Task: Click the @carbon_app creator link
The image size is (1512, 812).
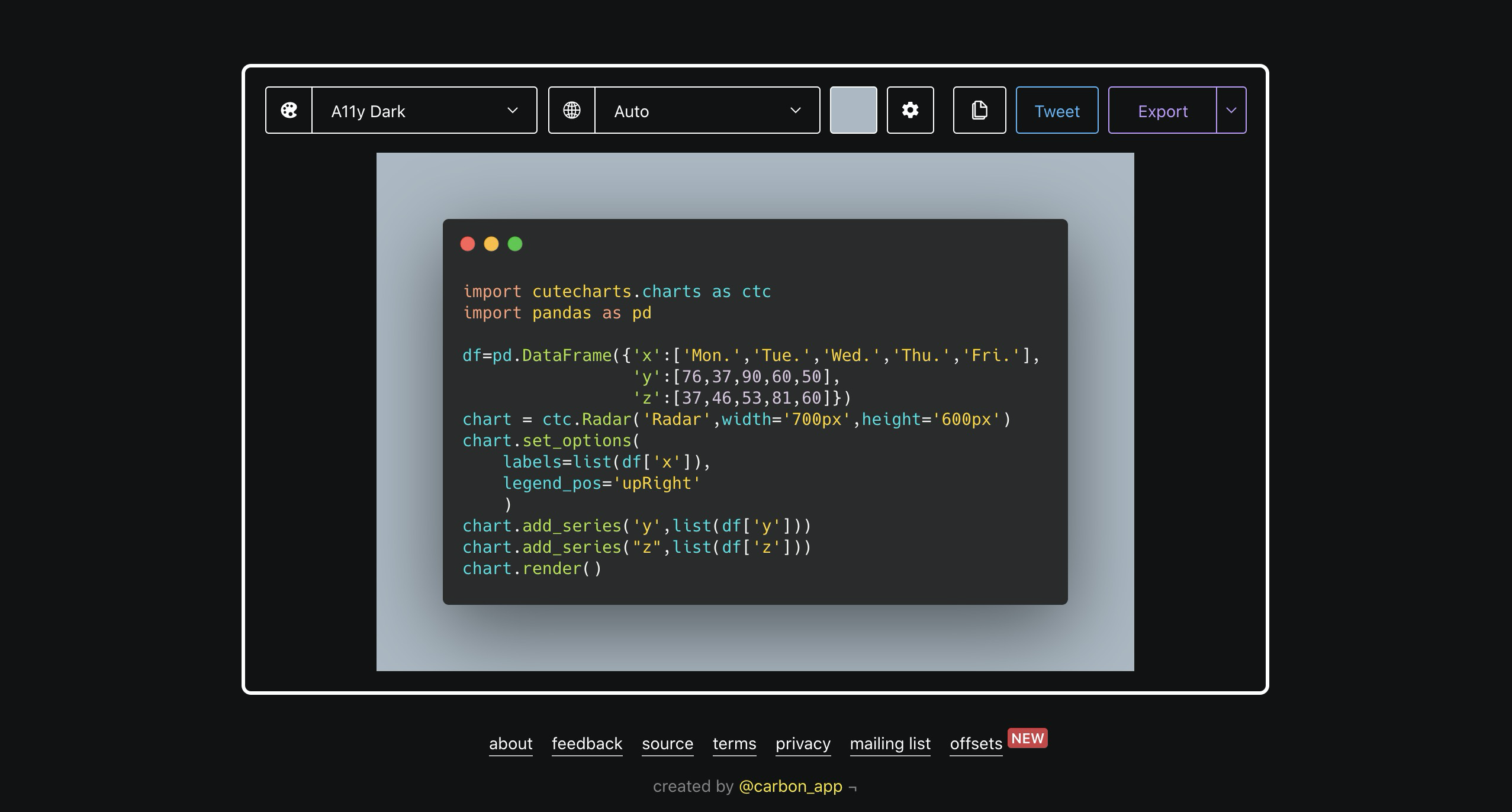Action: pyautogui.click(x=790, y=786)
